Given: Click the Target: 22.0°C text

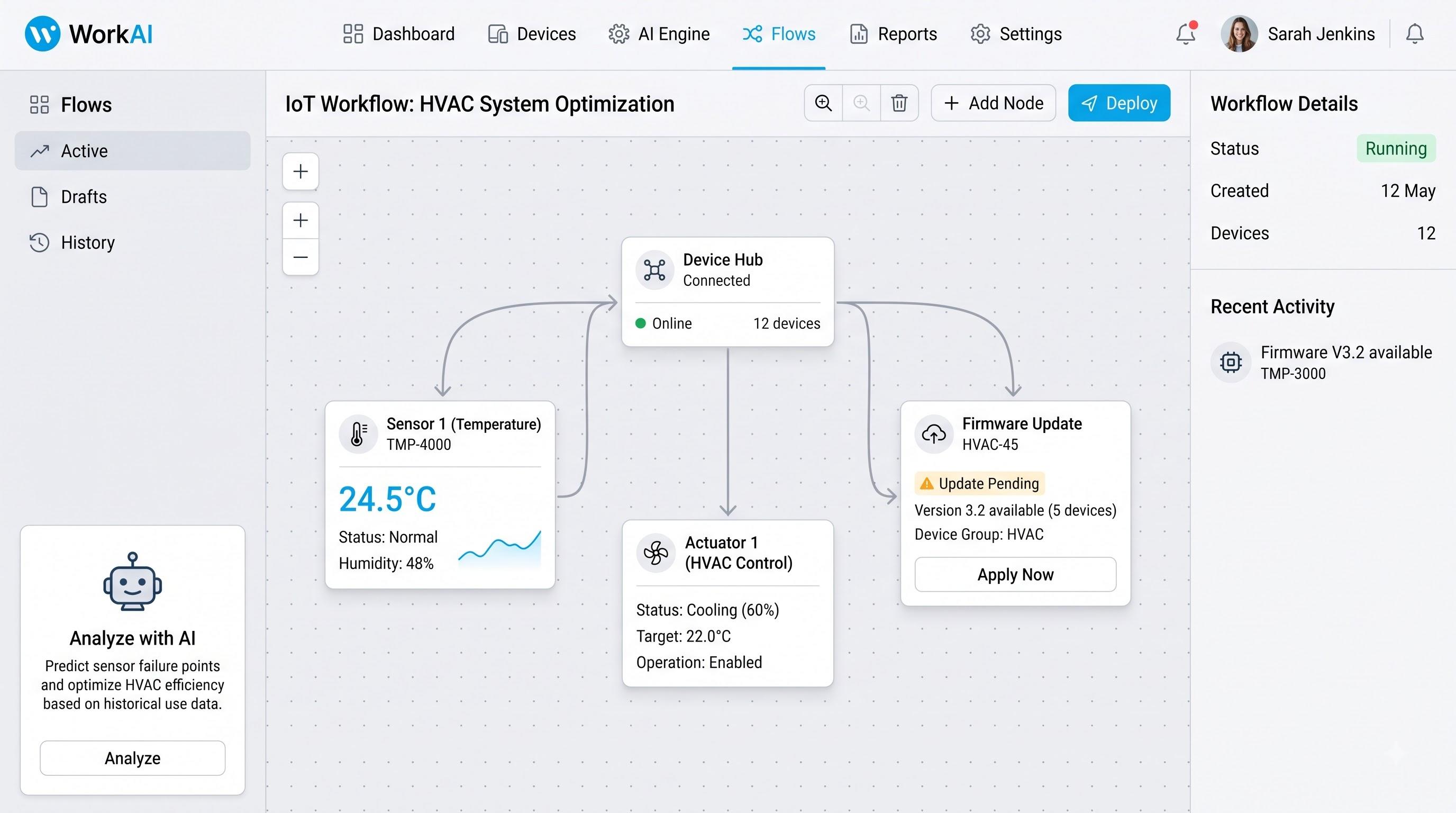Looking at the screenshot, I should tap(684, 636).
